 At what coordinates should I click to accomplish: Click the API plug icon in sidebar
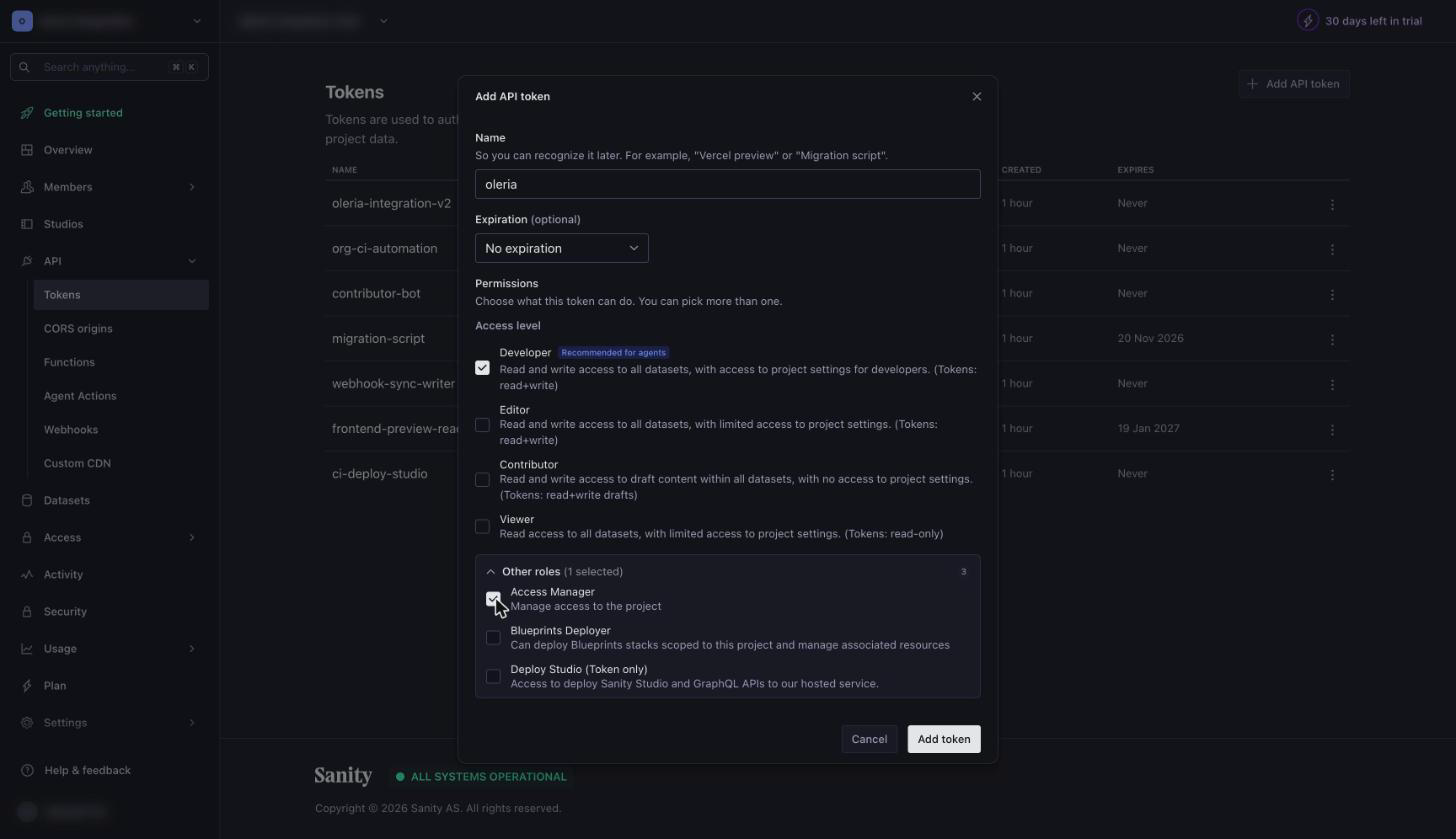tap(27, 261)
